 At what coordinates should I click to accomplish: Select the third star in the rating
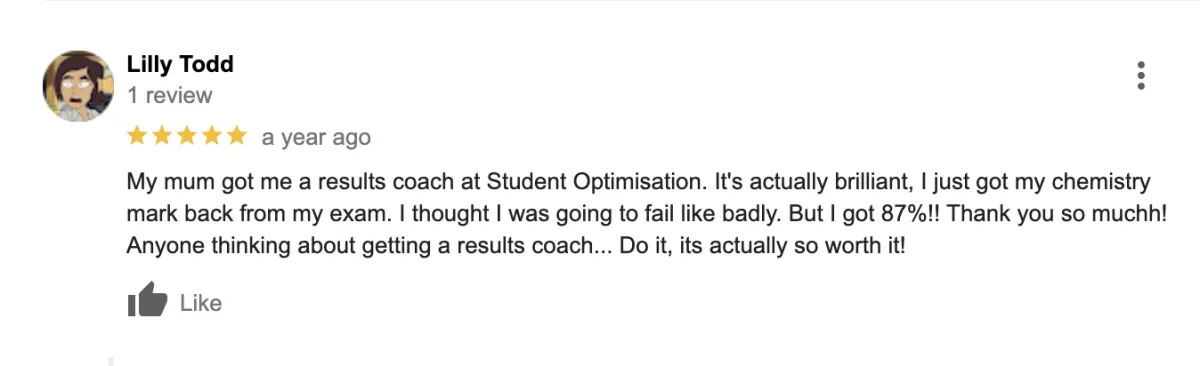pos(186,135)
